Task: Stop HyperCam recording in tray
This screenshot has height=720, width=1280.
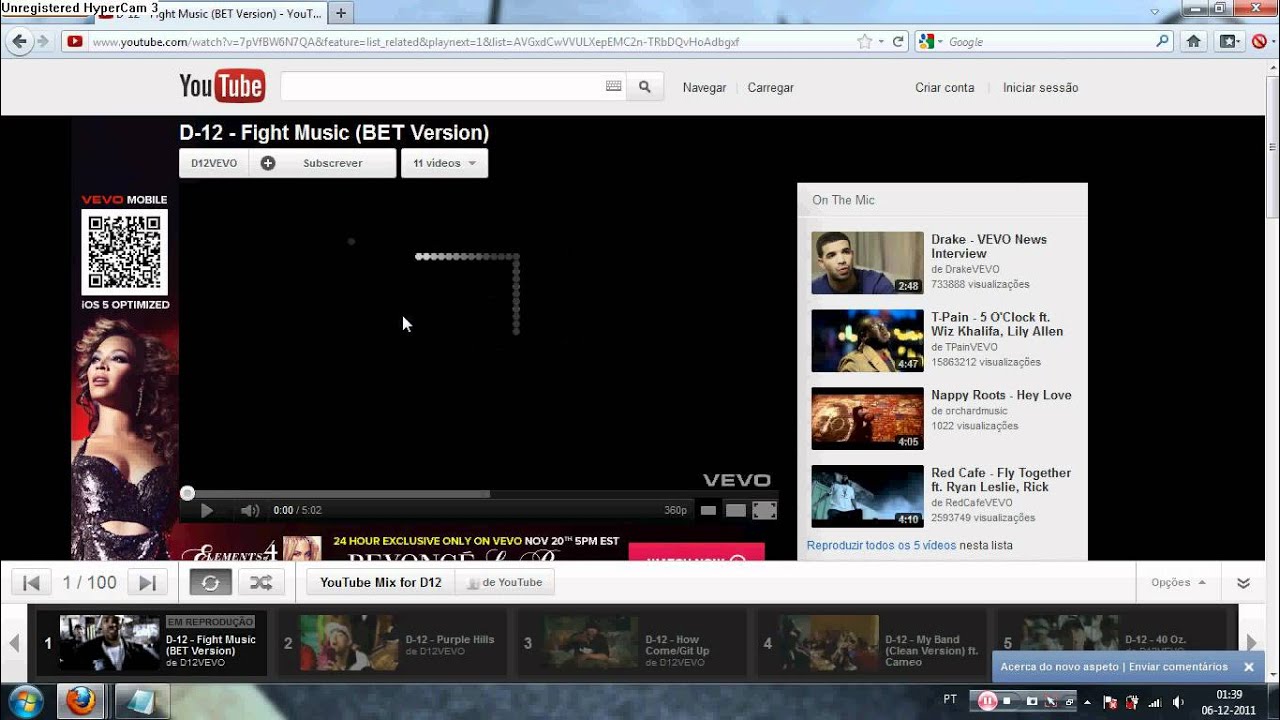Action: click(x=1008, y=701)
